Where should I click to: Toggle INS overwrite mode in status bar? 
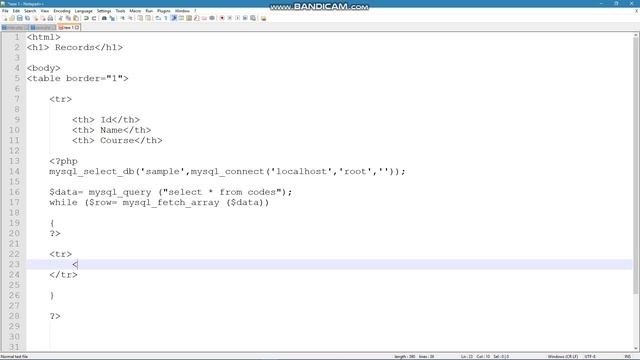click(627, 356)
